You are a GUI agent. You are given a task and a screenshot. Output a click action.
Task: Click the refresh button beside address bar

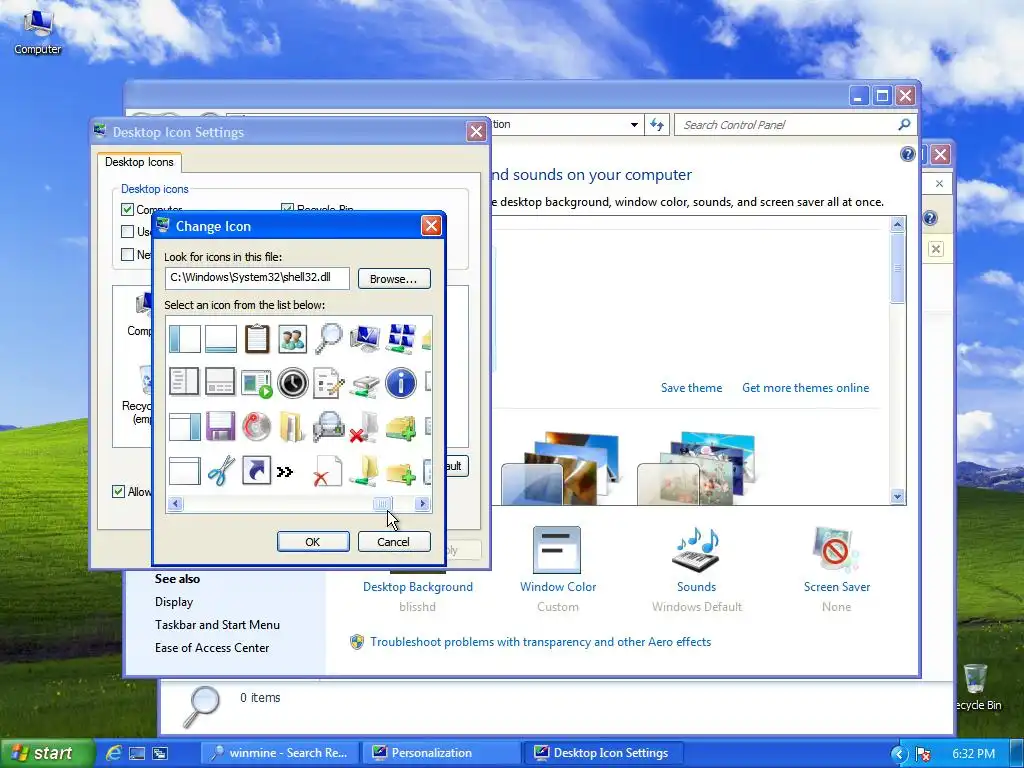pyautogui.click(x=657, y=124)
